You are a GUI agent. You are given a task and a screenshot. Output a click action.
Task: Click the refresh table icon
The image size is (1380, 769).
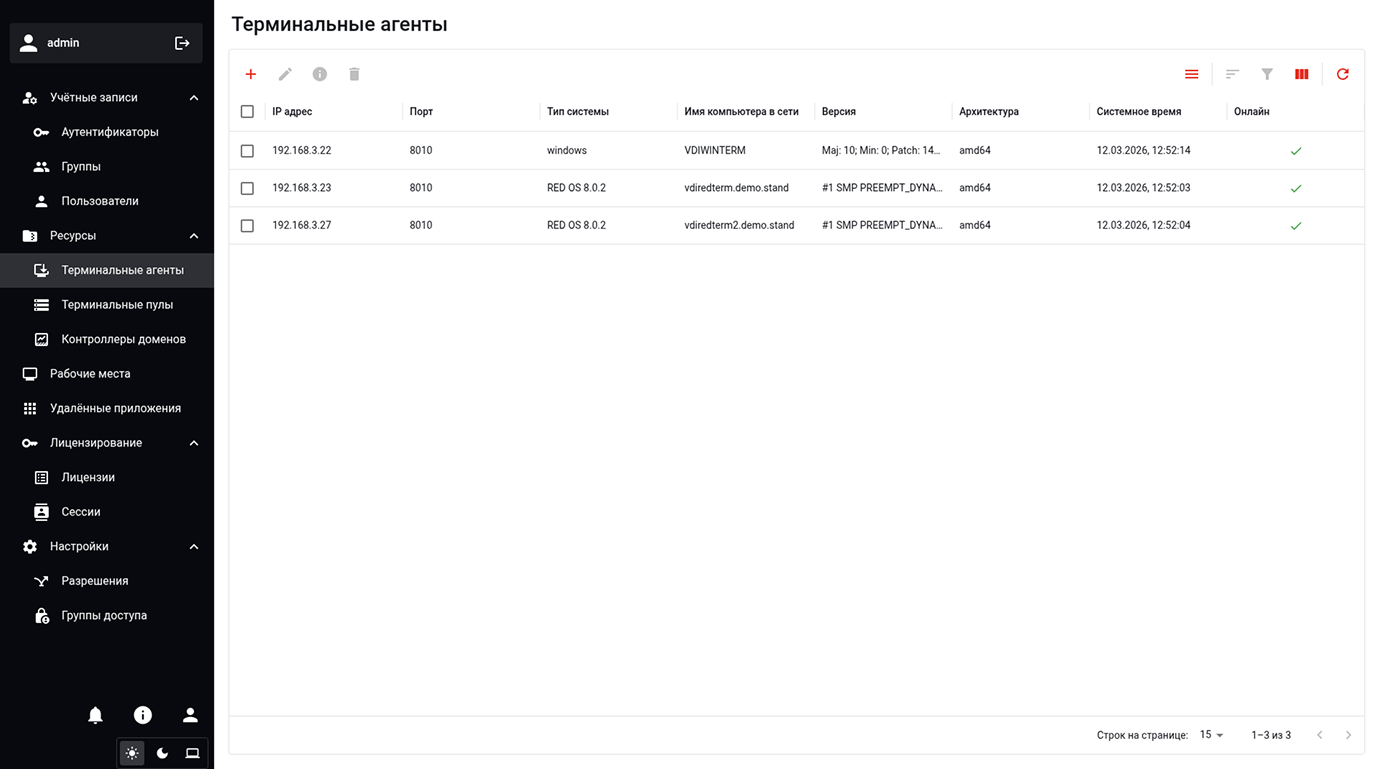(x=1342, y=74)
